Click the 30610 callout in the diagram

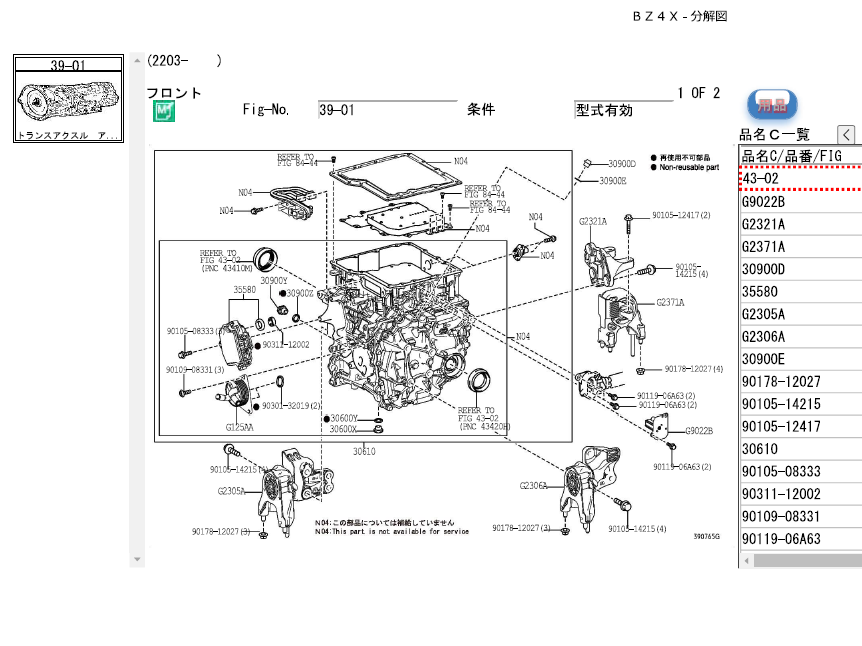point(364,451)
